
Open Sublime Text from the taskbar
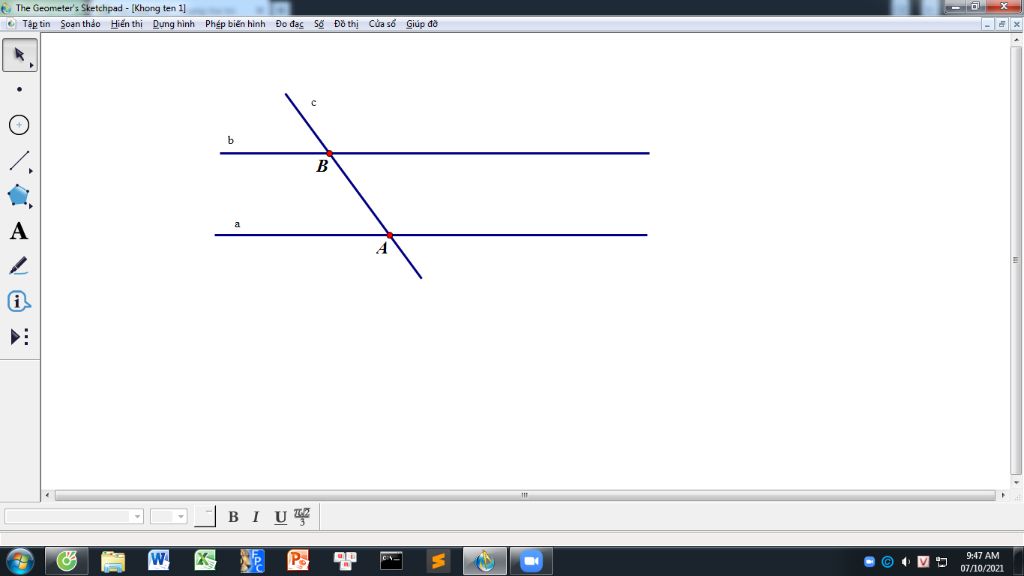coord(438,561)
